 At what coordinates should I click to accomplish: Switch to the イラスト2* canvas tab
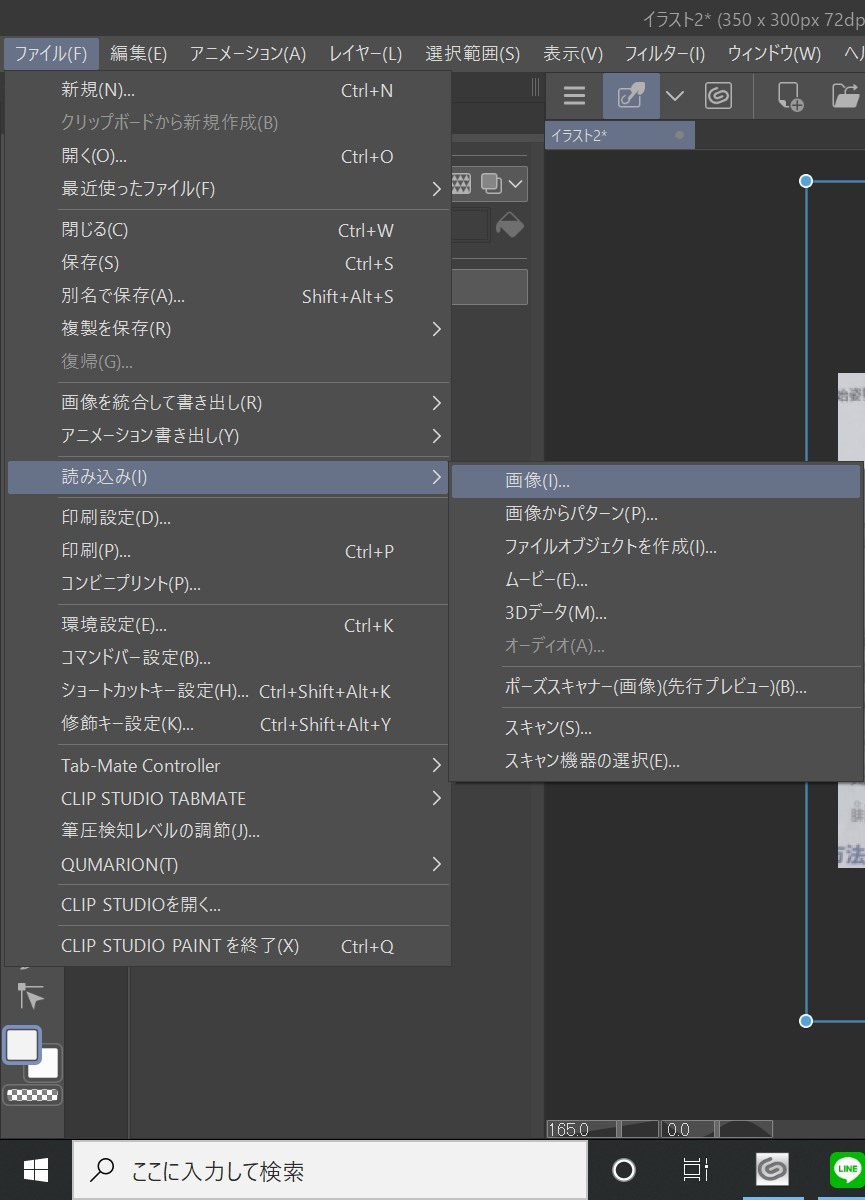coord(619,135)
